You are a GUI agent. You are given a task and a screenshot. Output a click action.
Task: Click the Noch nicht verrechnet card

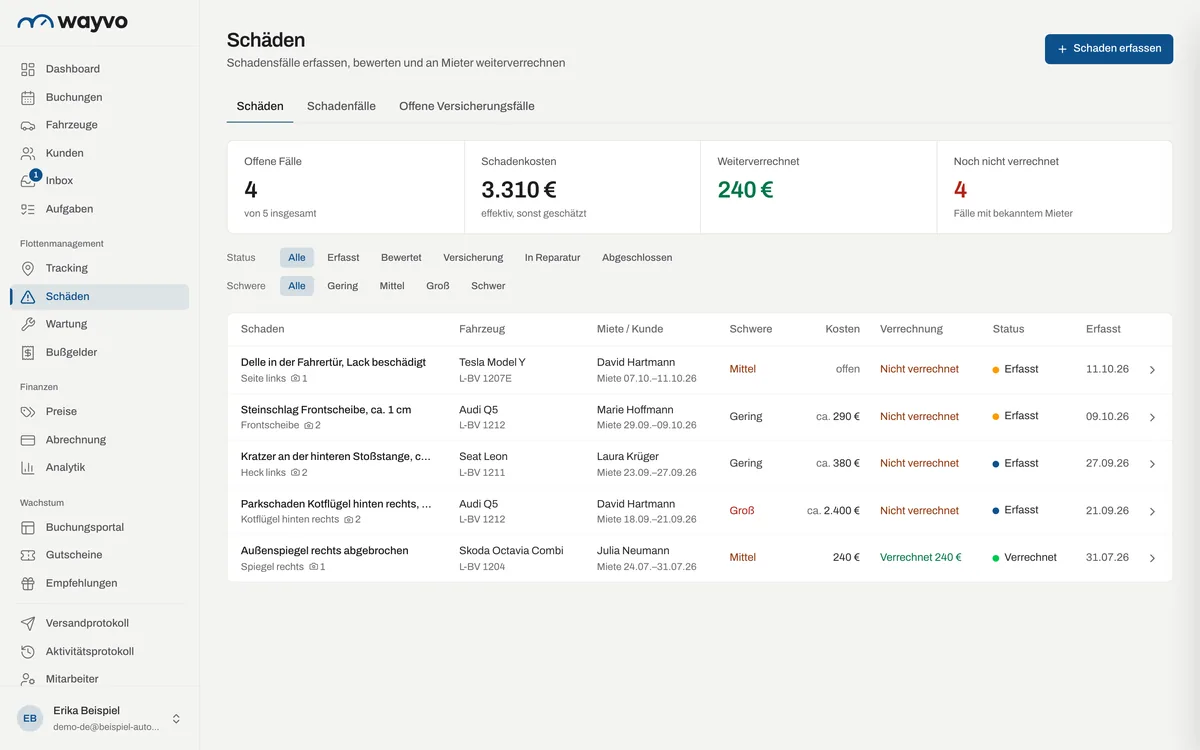(1055, 187)
